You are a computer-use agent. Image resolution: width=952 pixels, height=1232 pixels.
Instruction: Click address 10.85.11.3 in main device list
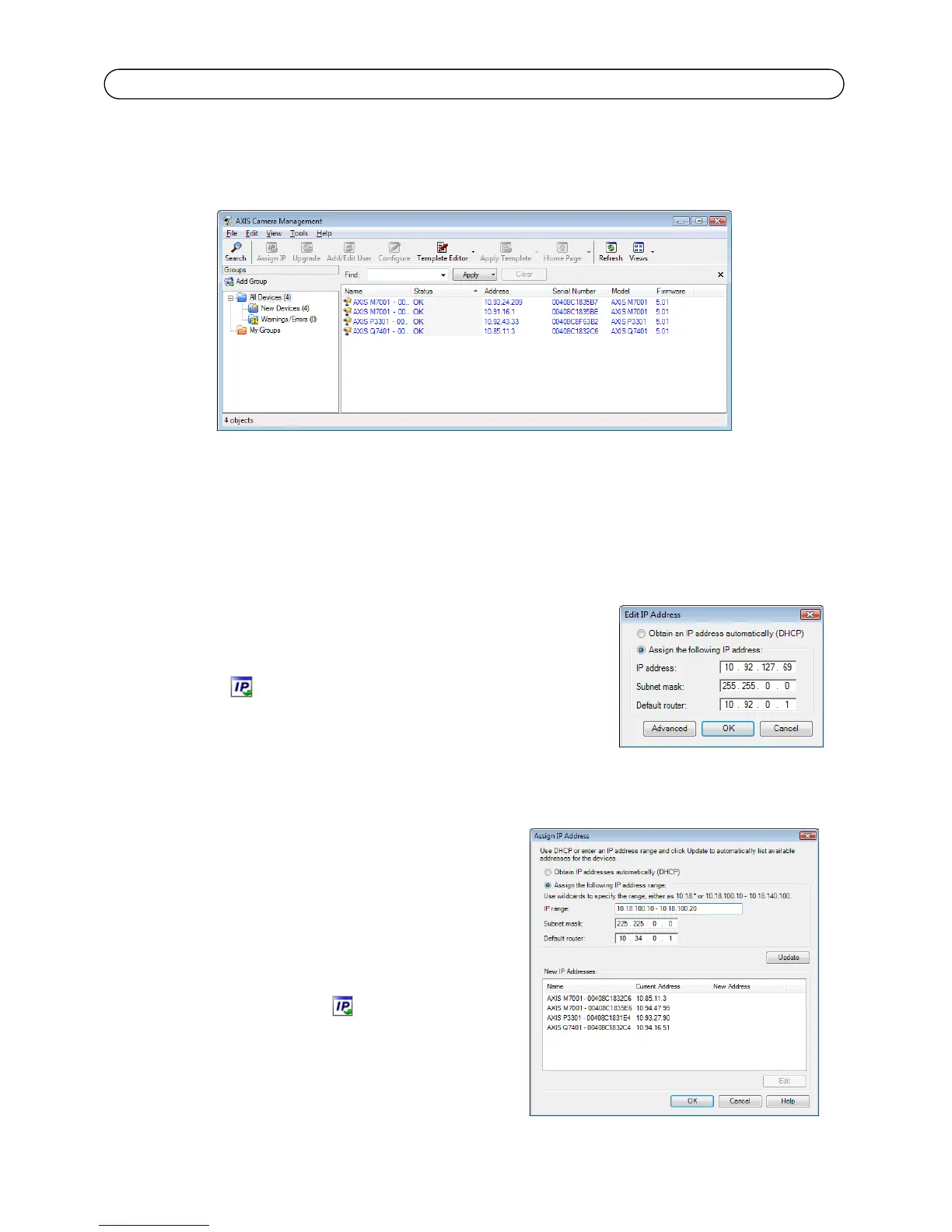pos(499,331)
